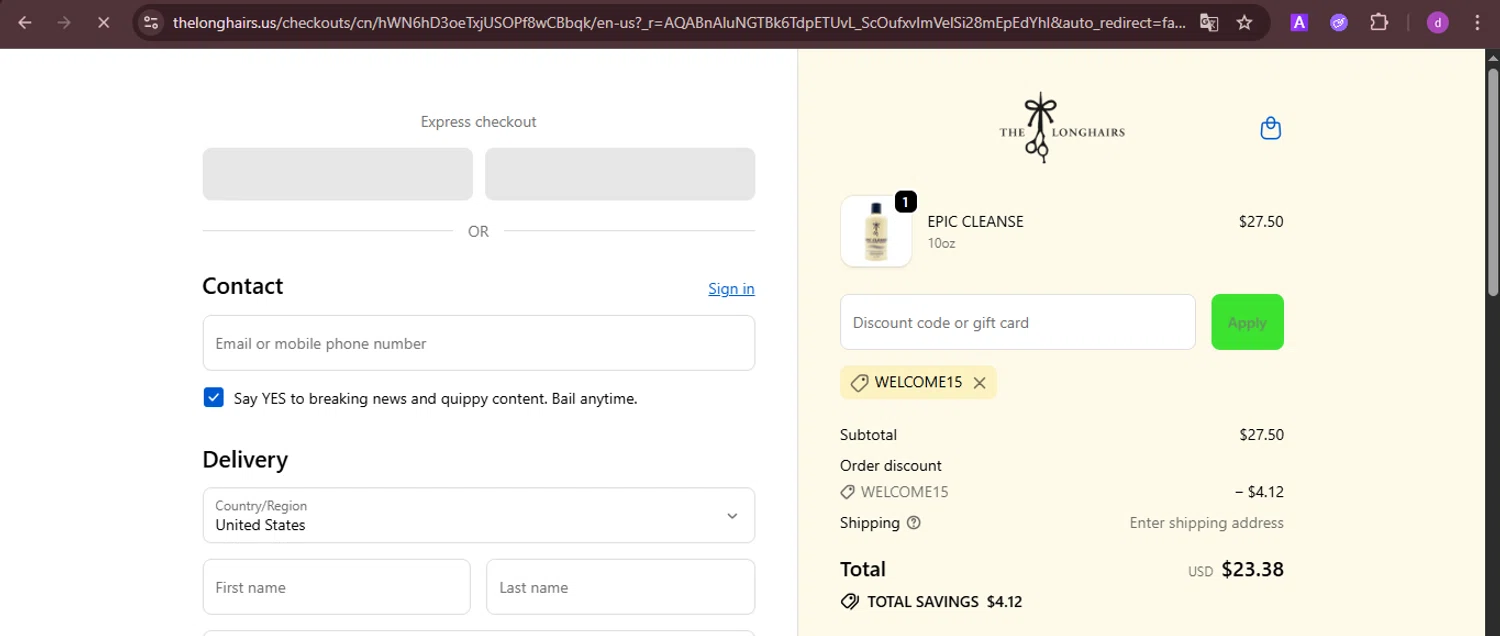Bookmark this page with the star
1500x636 pixels.
pyautogui.click(x=1245, y=22)
